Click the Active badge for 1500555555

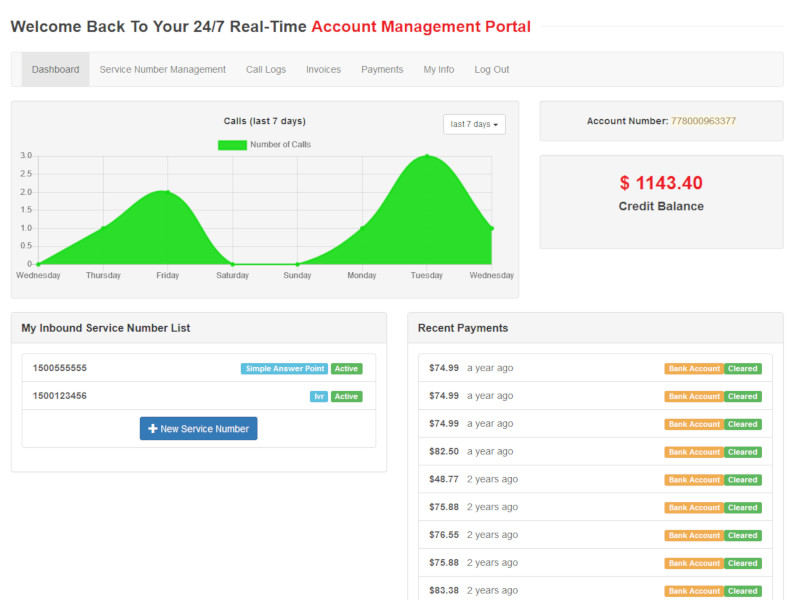pos(346,369)
